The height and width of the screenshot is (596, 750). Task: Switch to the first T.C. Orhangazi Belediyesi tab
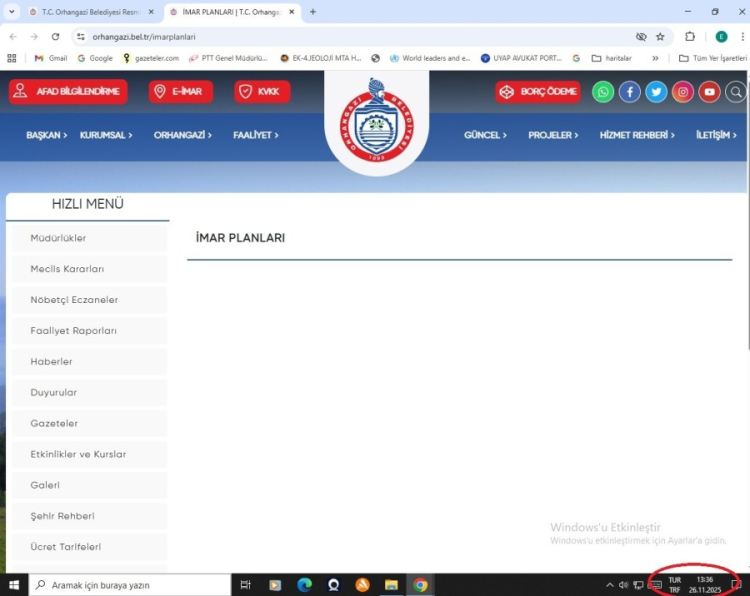pyautogui.click(x=84, y=12)
